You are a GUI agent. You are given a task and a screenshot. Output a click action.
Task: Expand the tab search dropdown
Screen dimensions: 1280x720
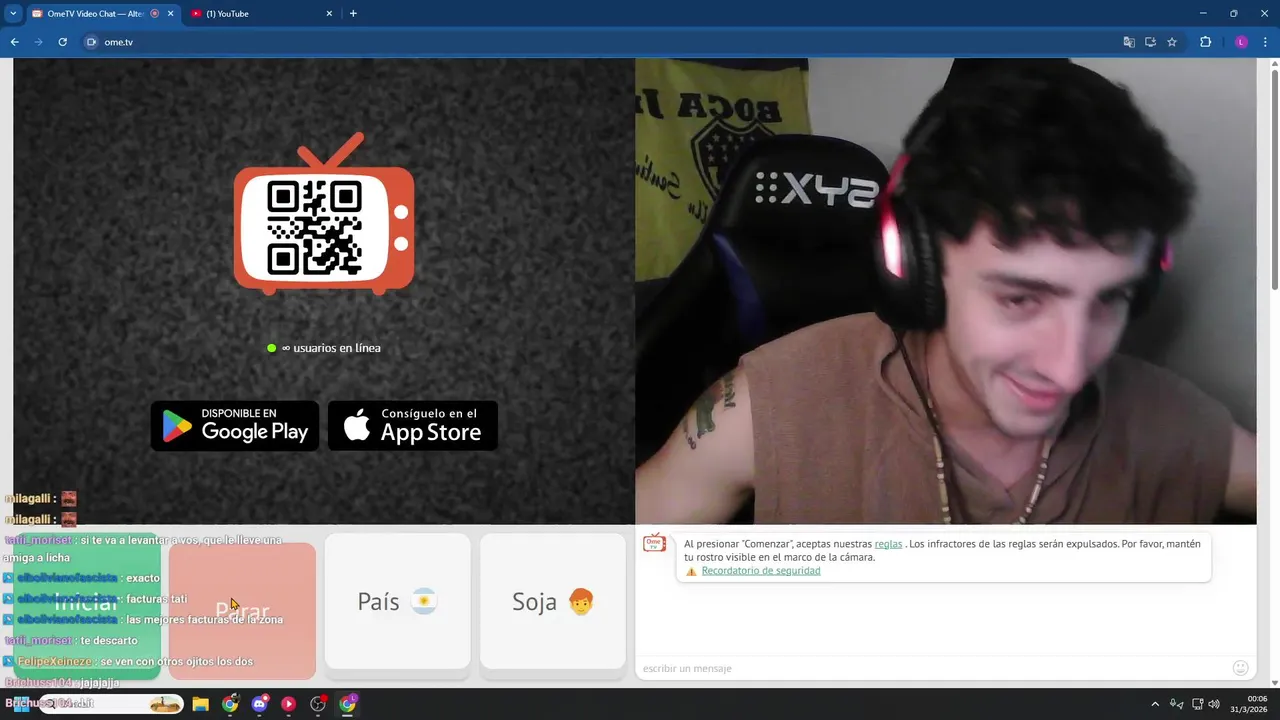(x=12, y=14)
